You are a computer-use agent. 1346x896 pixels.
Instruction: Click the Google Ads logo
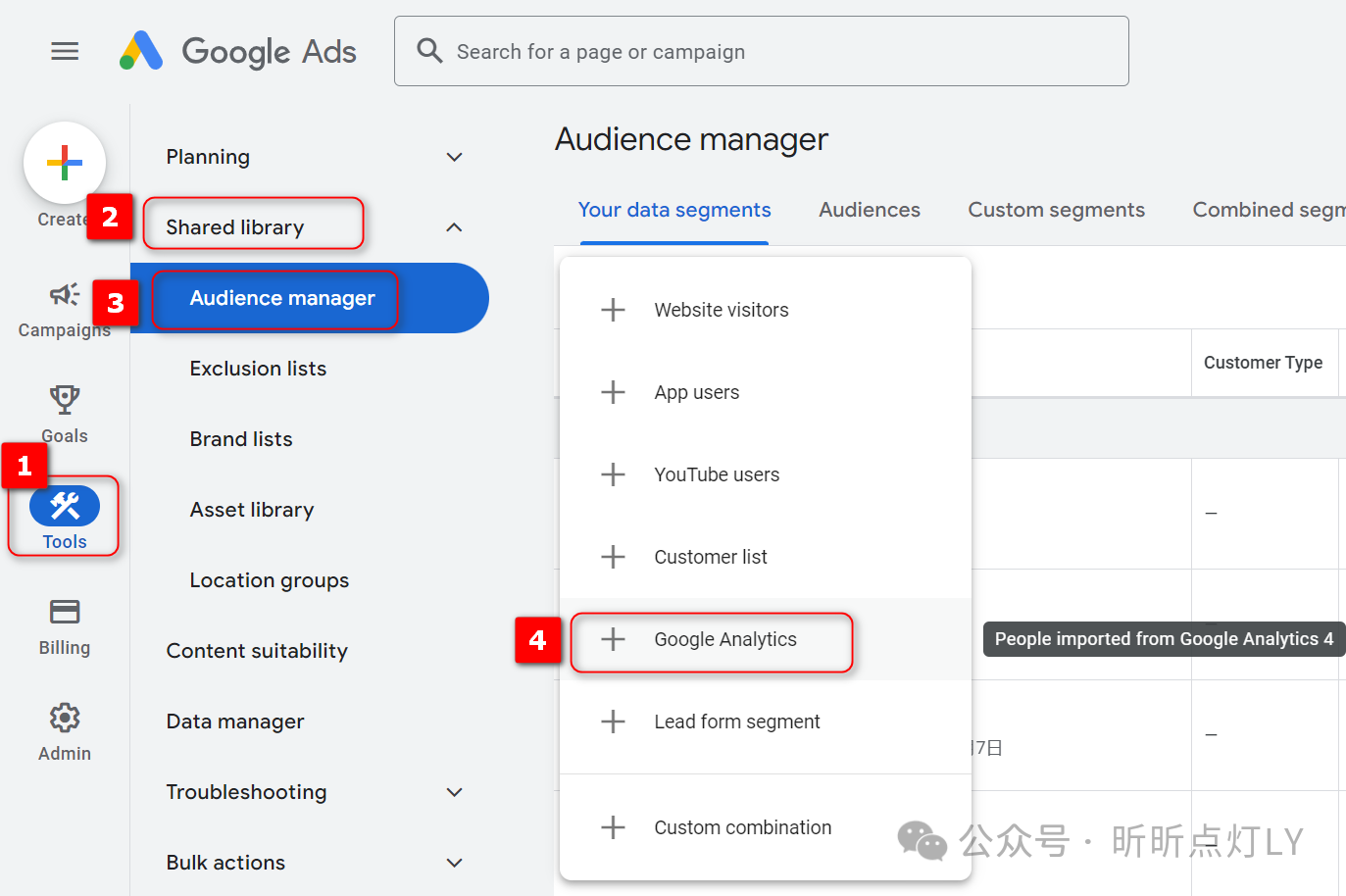(x=238, y=51)
